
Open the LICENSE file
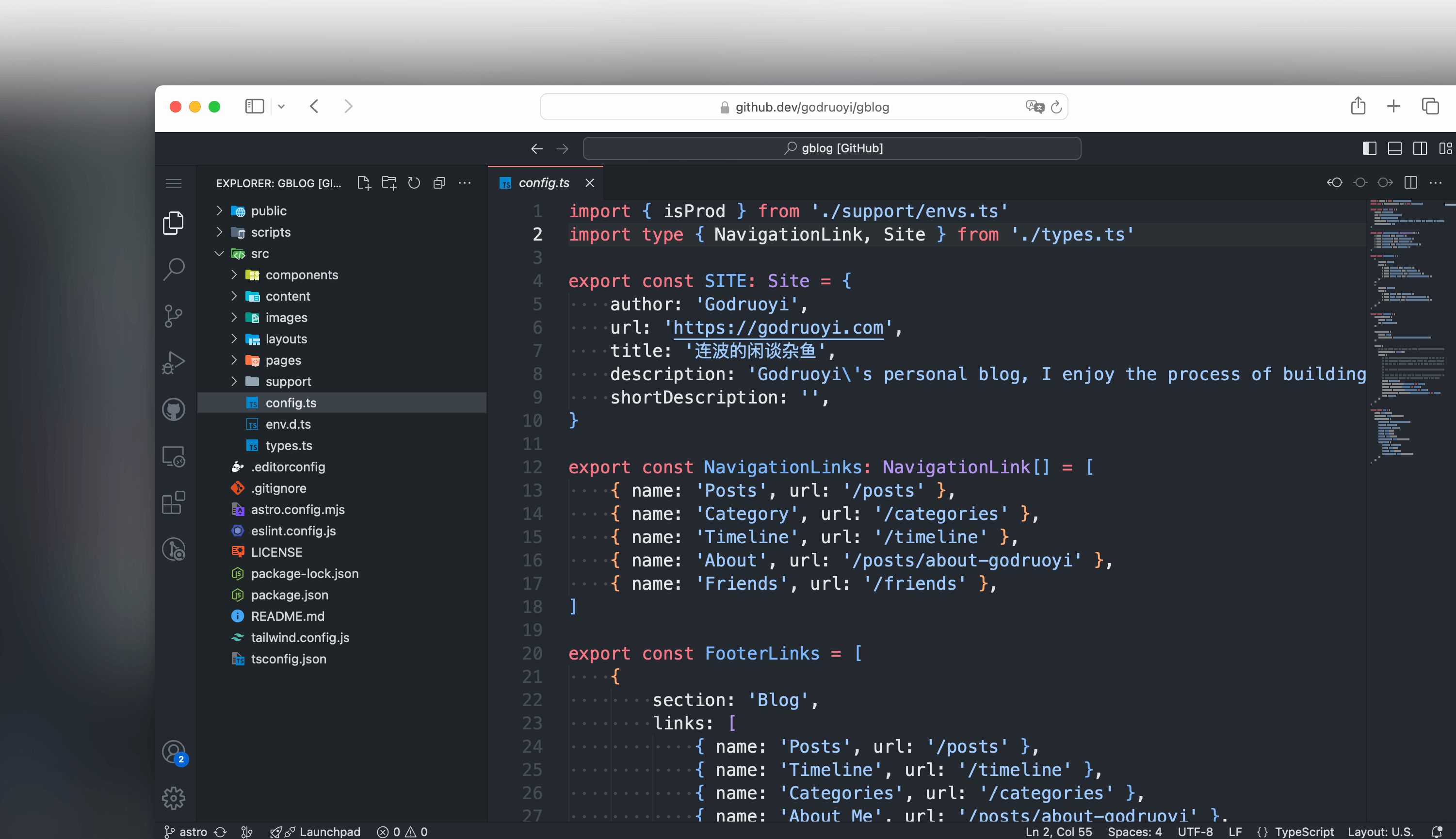342,552
